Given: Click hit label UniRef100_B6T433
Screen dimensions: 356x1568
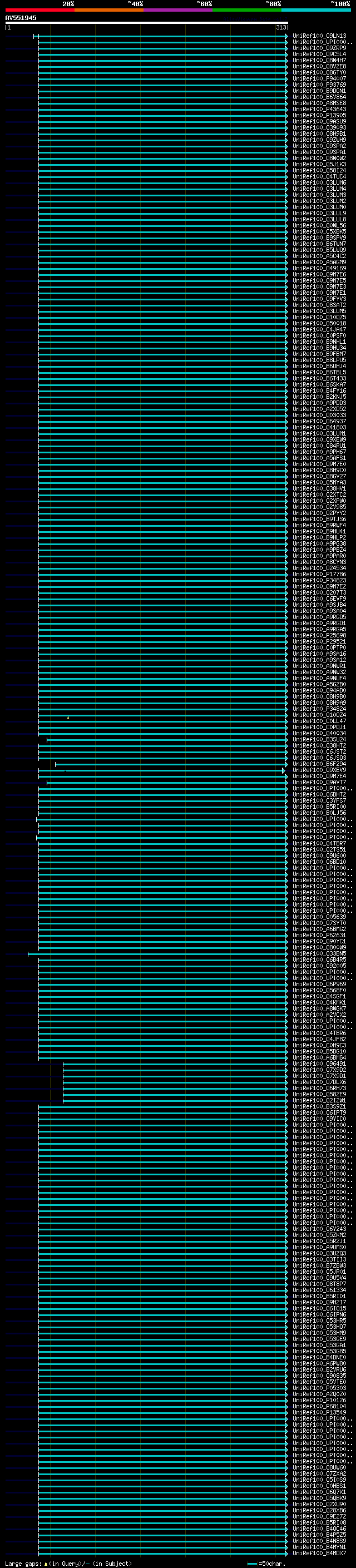Looking at the screenshot, I should [319, 379].
